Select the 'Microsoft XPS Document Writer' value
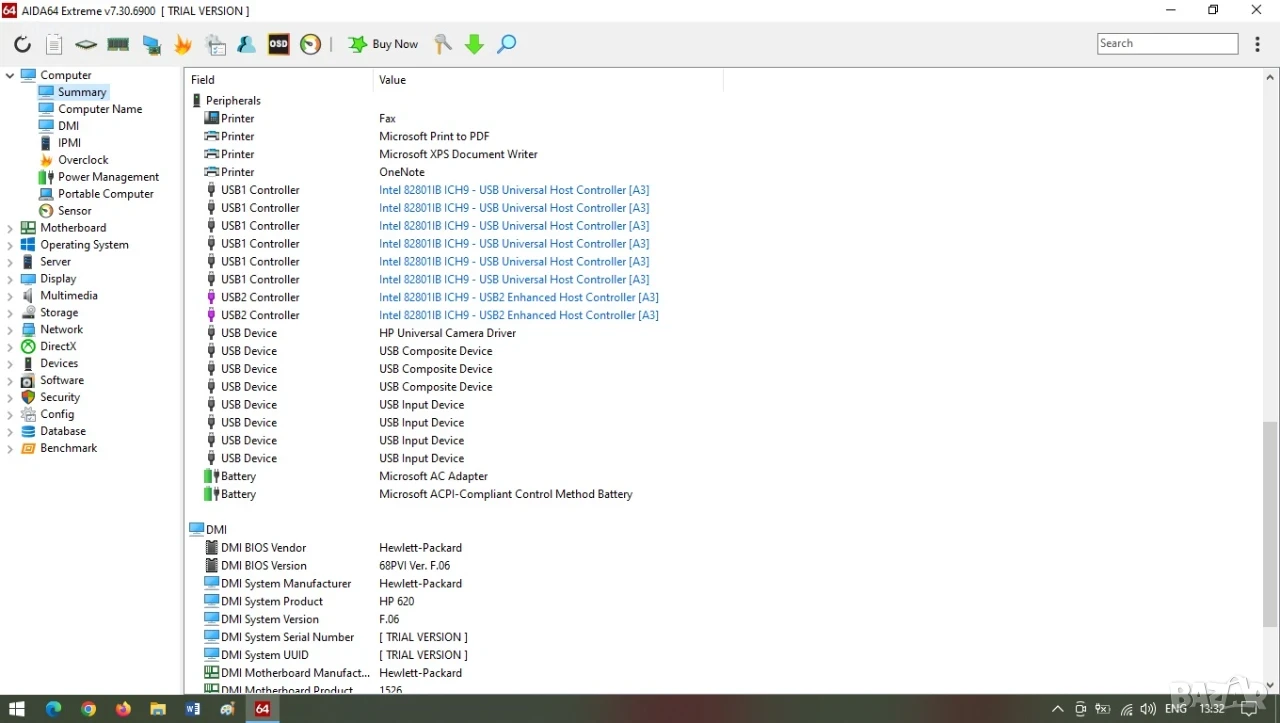Image resolution: width=1280 pixels, height=723 pixels. 458,155
